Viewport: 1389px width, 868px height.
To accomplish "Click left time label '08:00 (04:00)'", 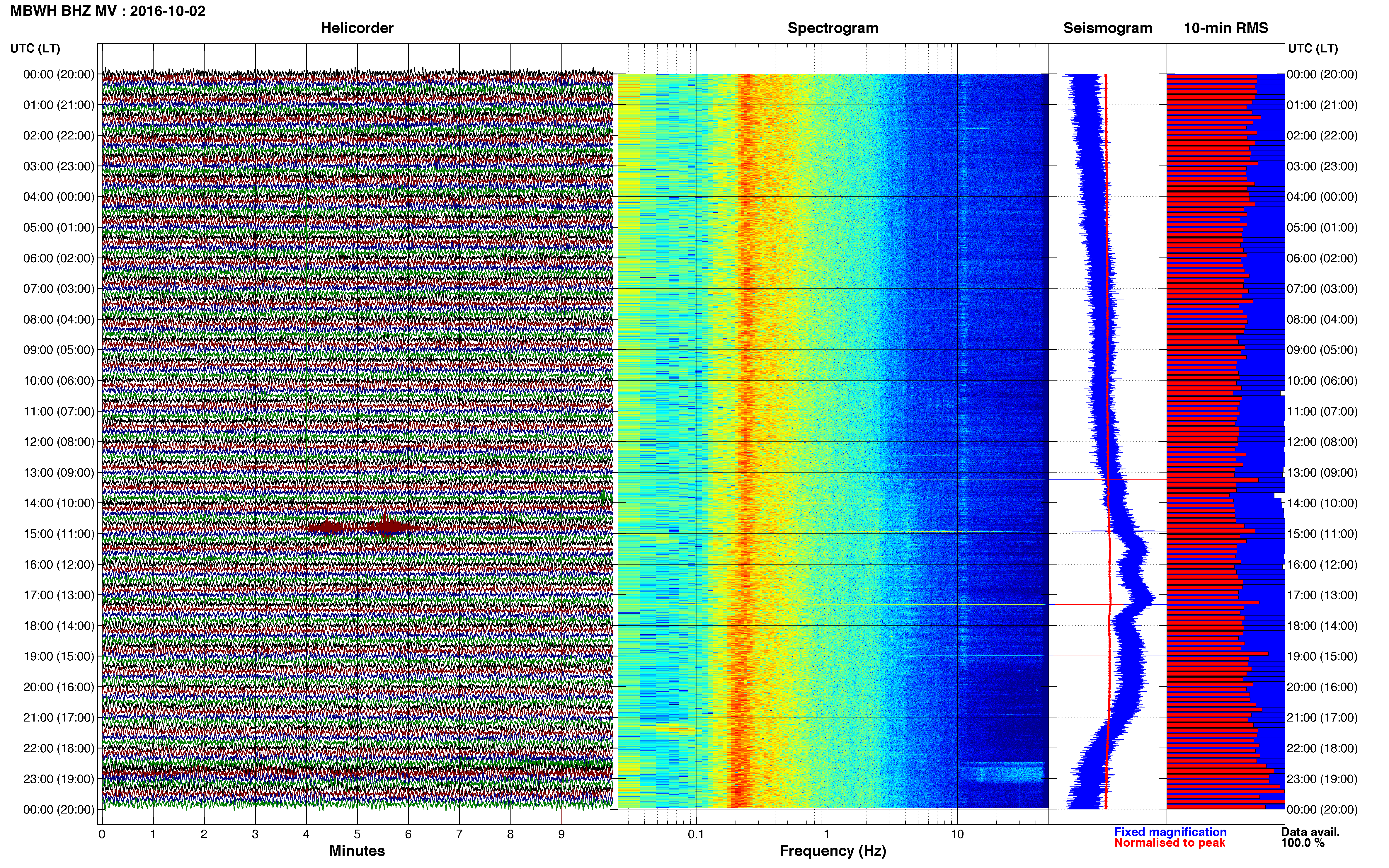I will coord(59,319).
